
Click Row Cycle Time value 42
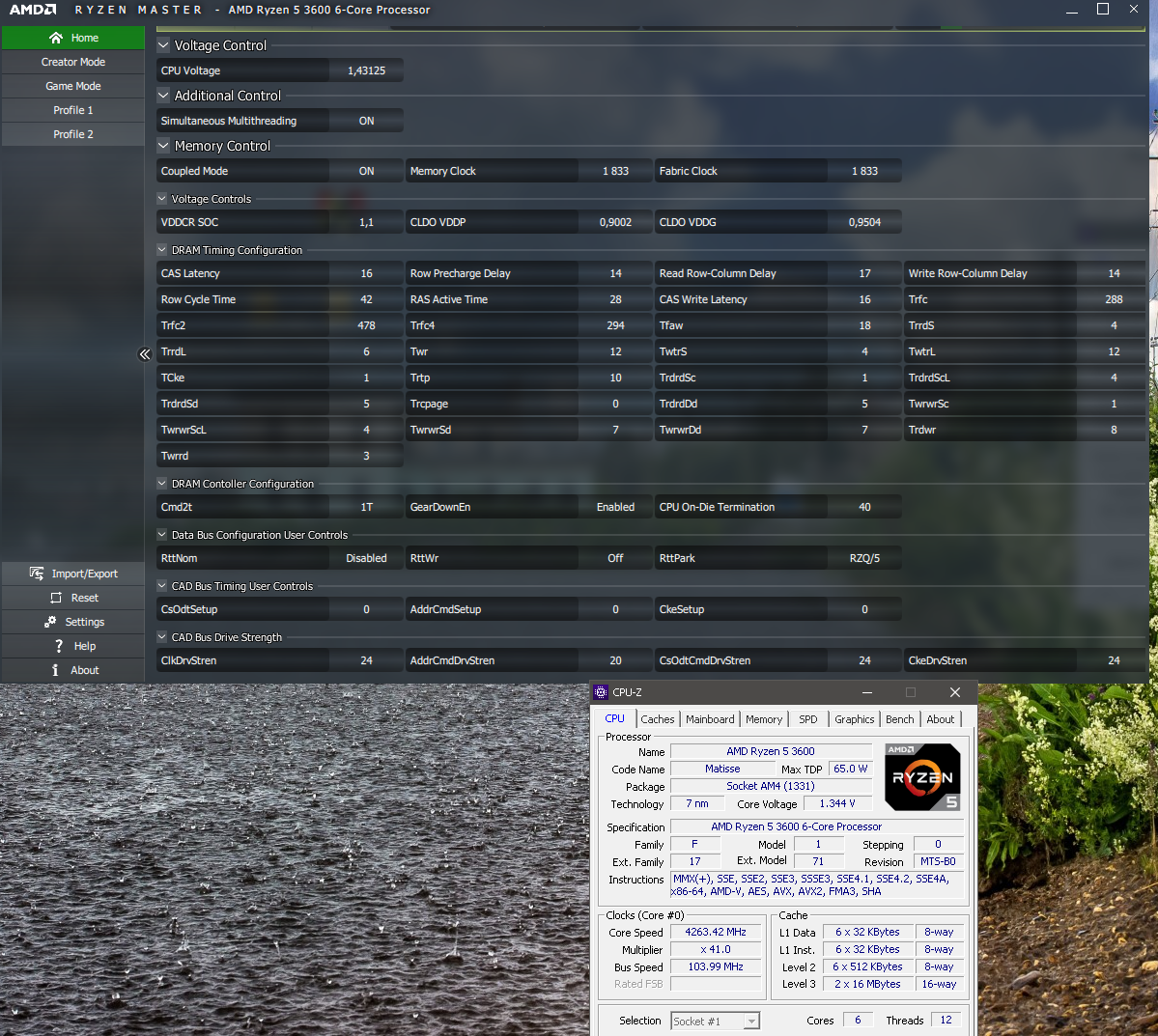click(x=366, y=299)
